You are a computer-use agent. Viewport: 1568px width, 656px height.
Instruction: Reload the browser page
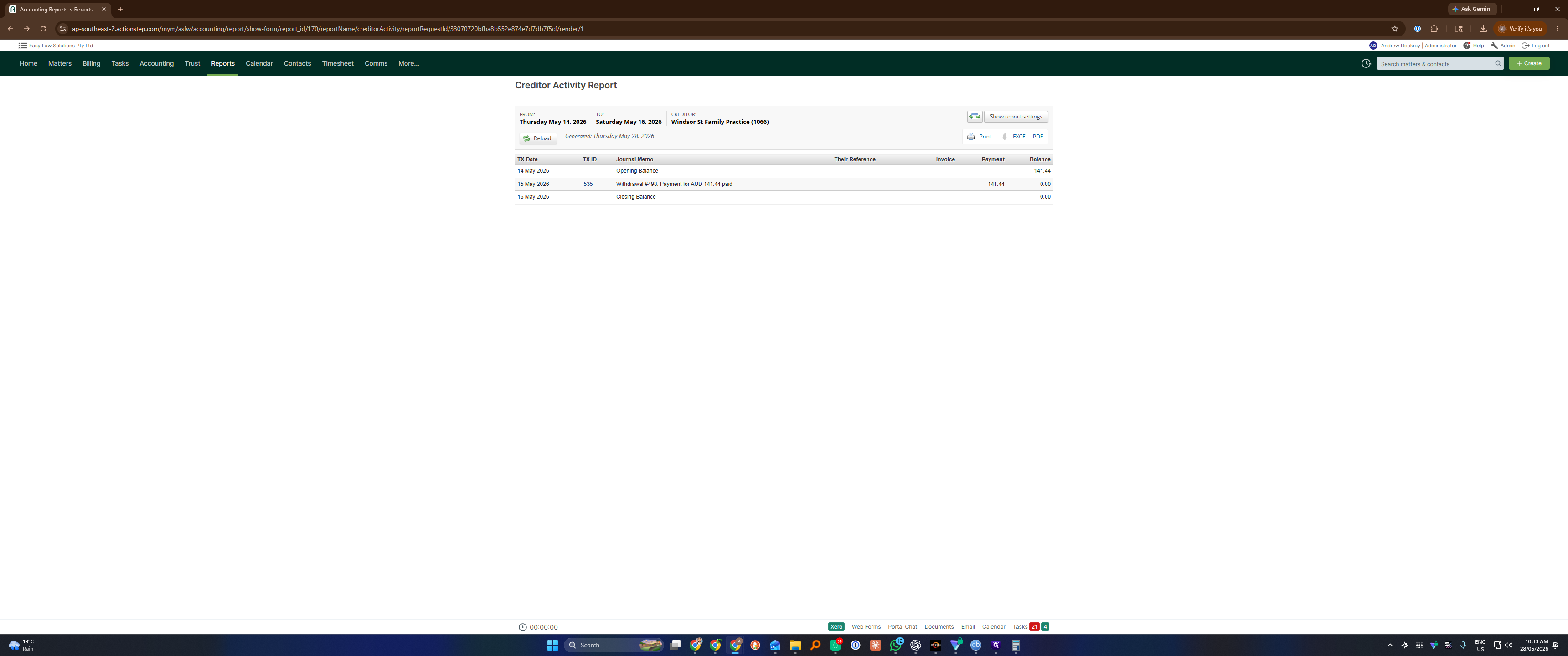coord(43,29)
